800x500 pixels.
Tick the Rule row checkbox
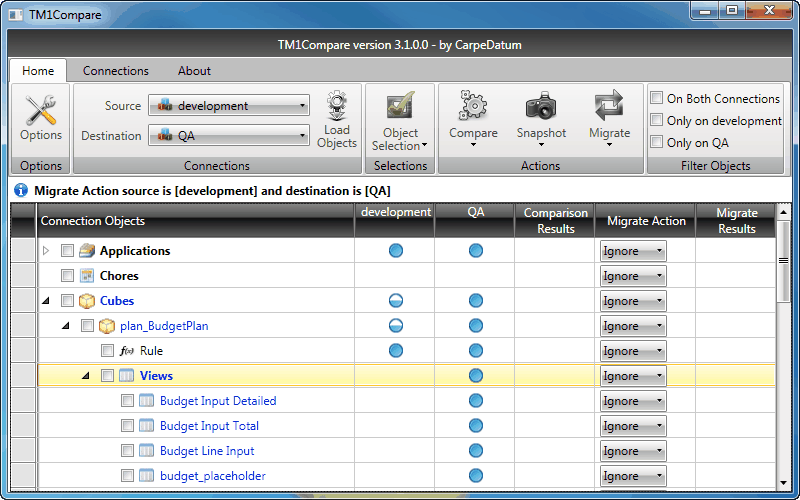click(x=107, y=351)
